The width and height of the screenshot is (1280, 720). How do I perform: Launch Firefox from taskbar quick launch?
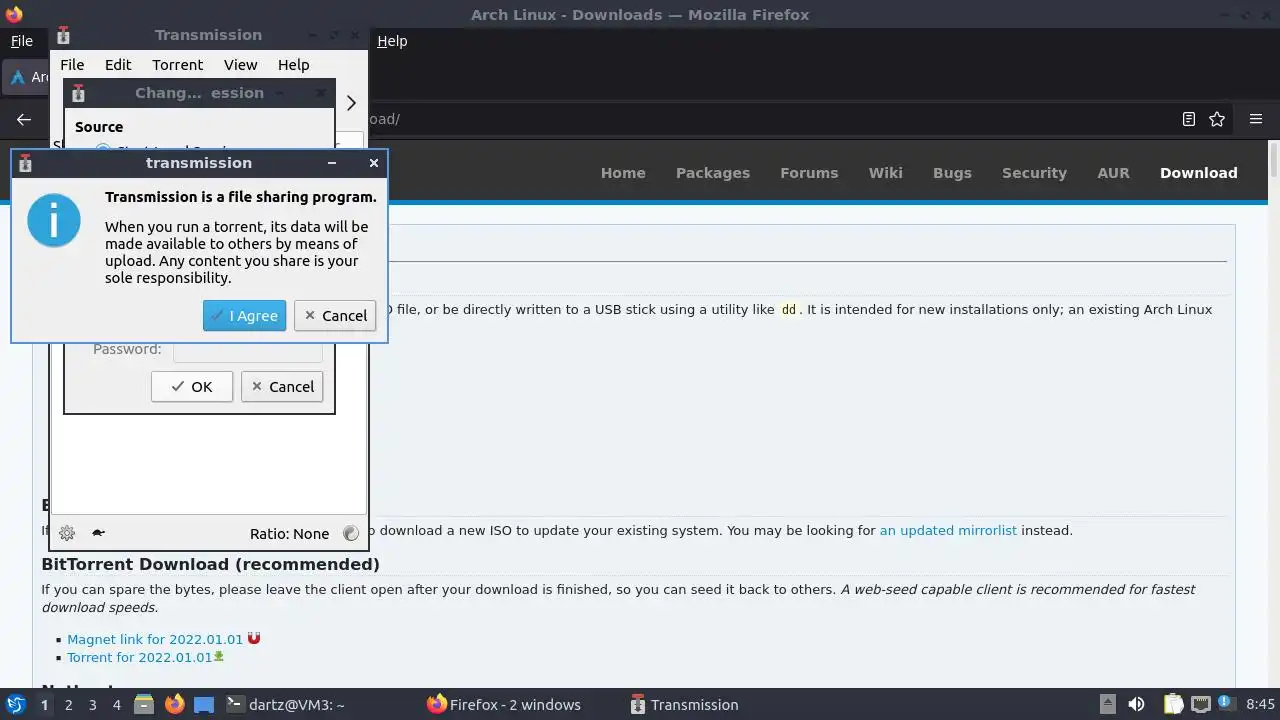point(174,705)
